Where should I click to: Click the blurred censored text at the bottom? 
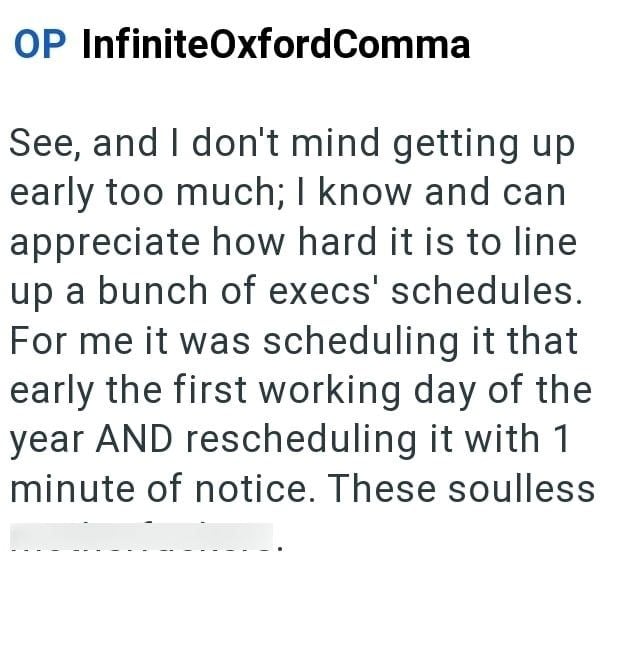[141, 538]
